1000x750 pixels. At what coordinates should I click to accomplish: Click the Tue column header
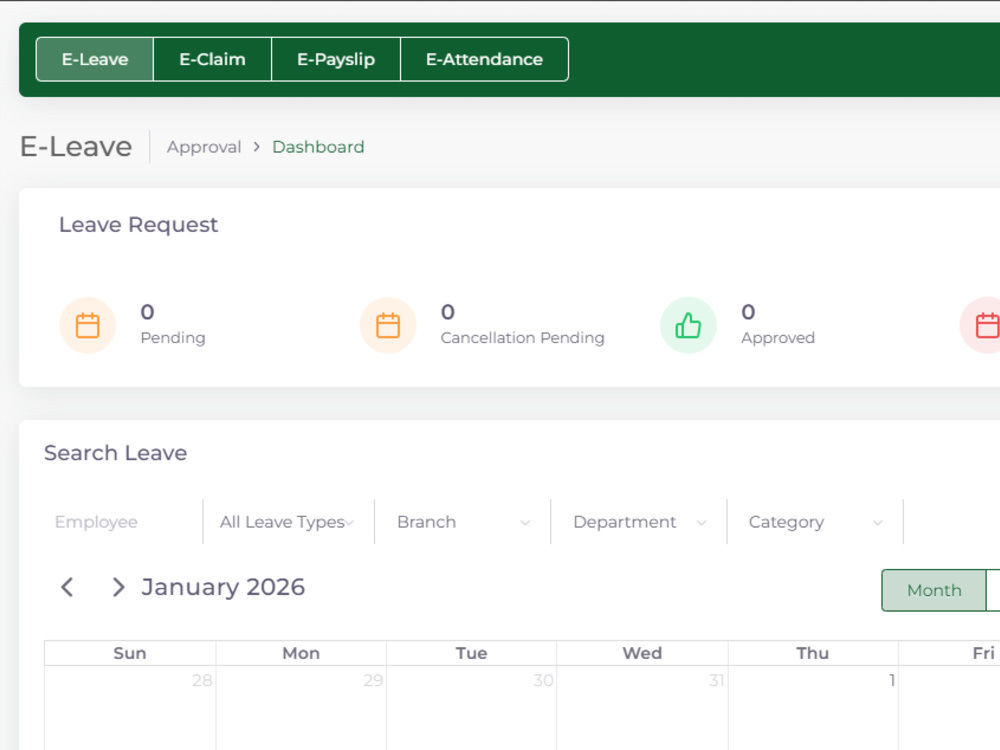(471, 653)
